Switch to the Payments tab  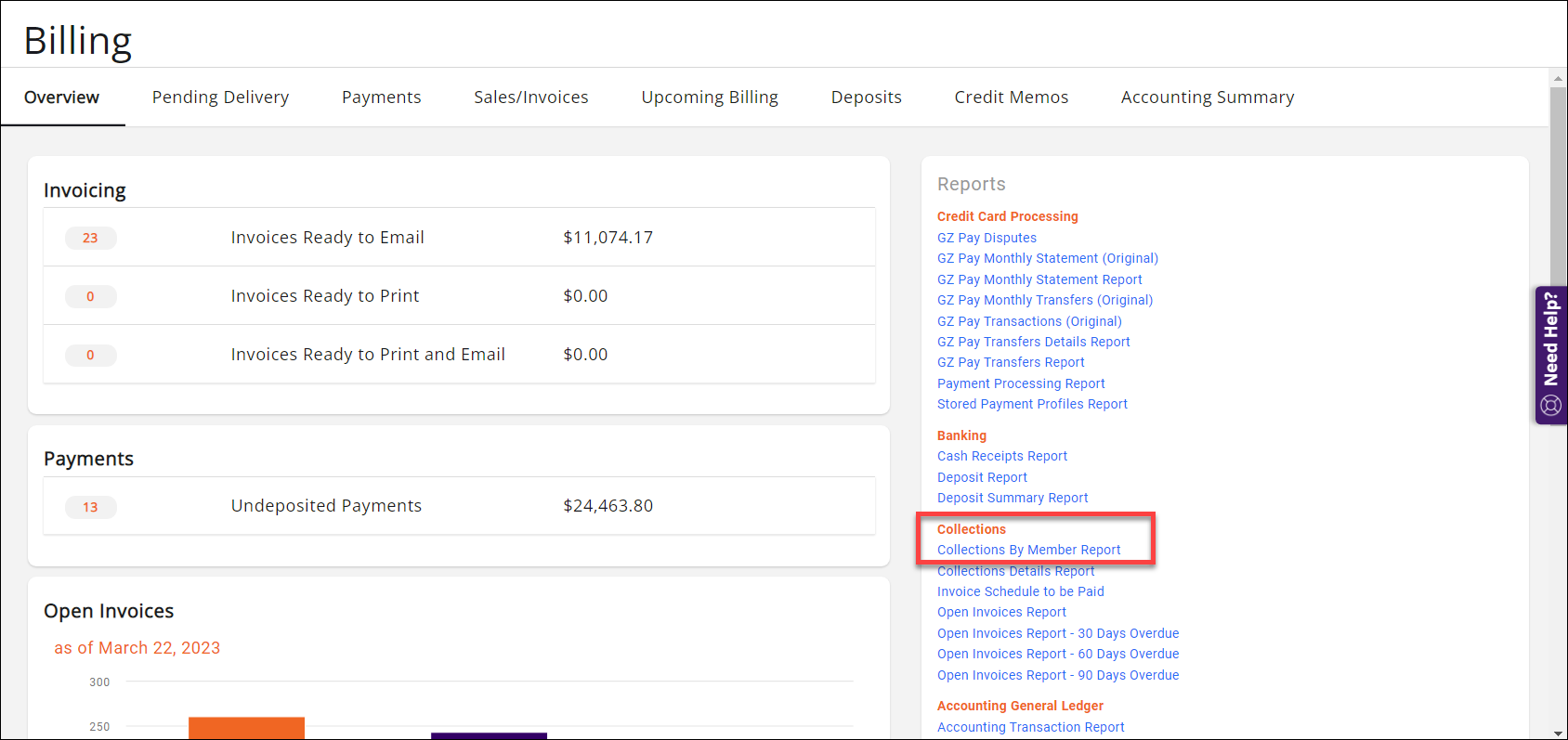381,97
